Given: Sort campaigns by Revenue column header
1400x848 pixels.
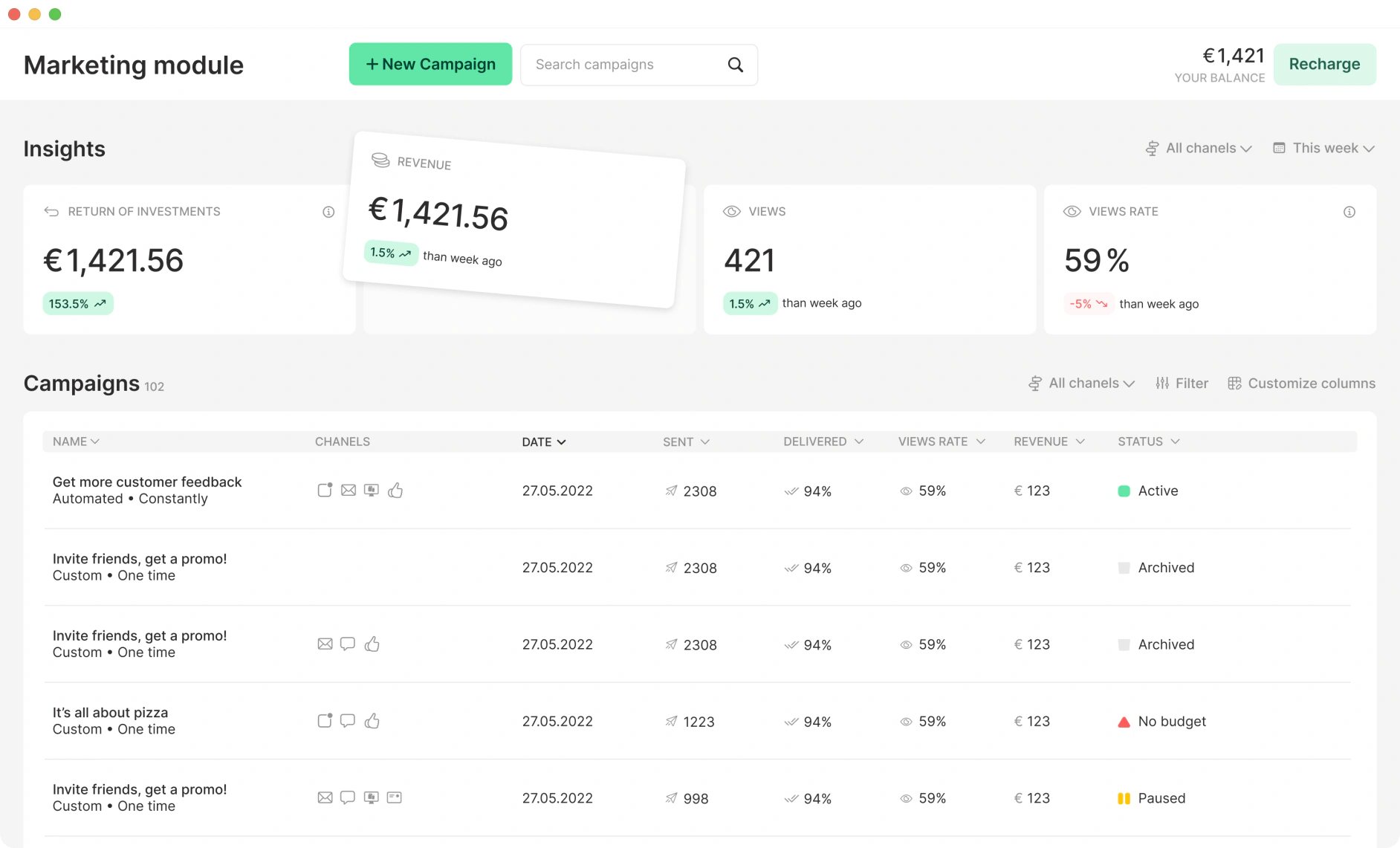Looking at the screenshot, I should pos(1049,441).
